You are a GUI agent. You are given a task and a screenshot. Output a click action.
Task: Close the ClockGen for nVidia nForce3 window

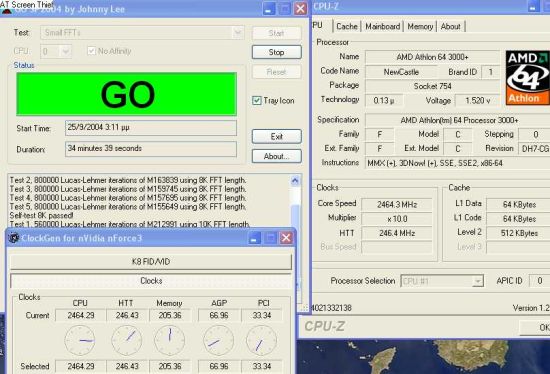tap(286, 238)
